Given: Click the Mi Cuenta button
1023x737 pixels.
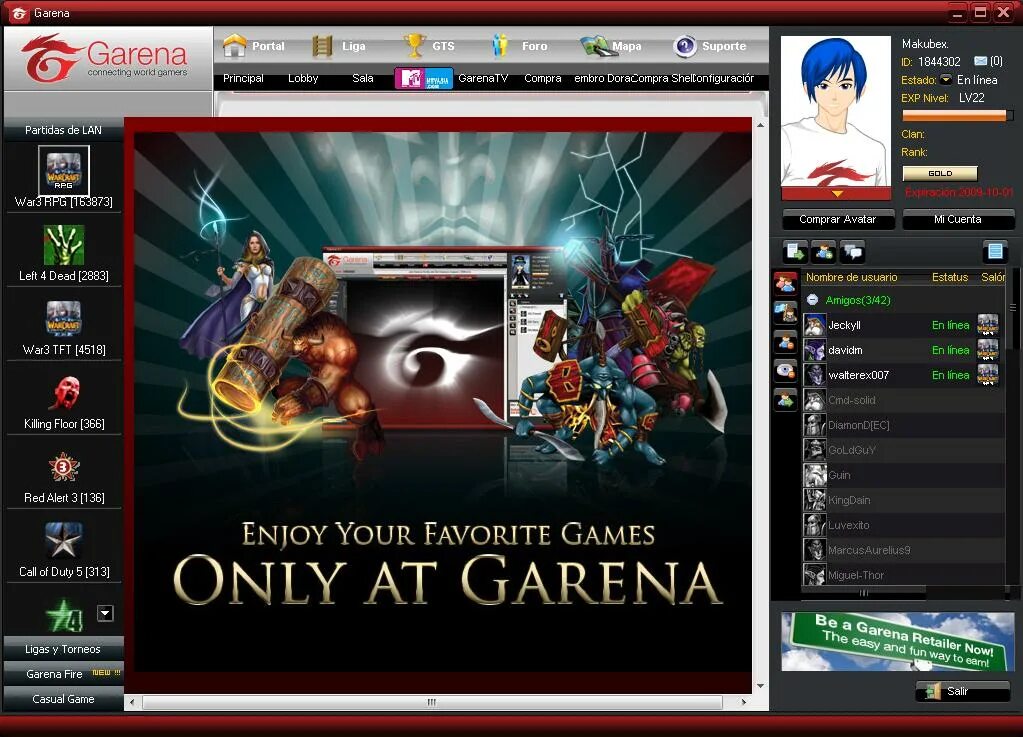Looking at the screenshot, I should [x=958, y=219].
